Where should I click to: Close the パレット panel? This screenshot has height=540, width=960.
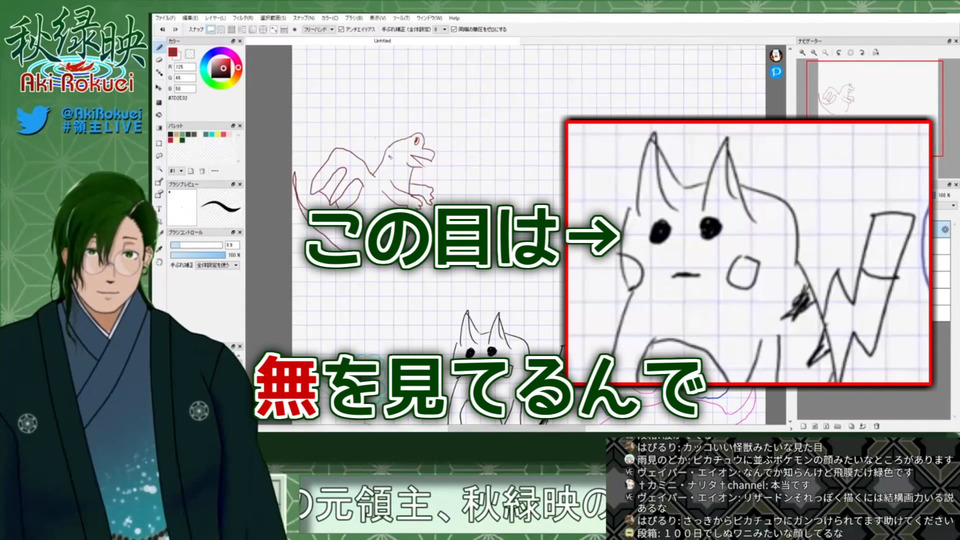click(x=240, y=126)
